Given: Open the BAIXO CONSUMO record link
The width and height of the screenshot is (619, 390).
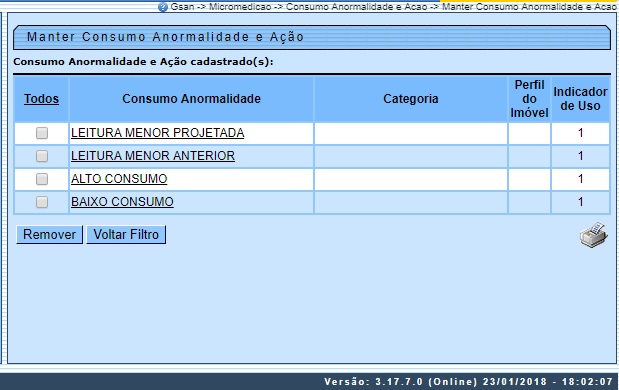Looking at the screenshot, I should (x=122, y=201).
